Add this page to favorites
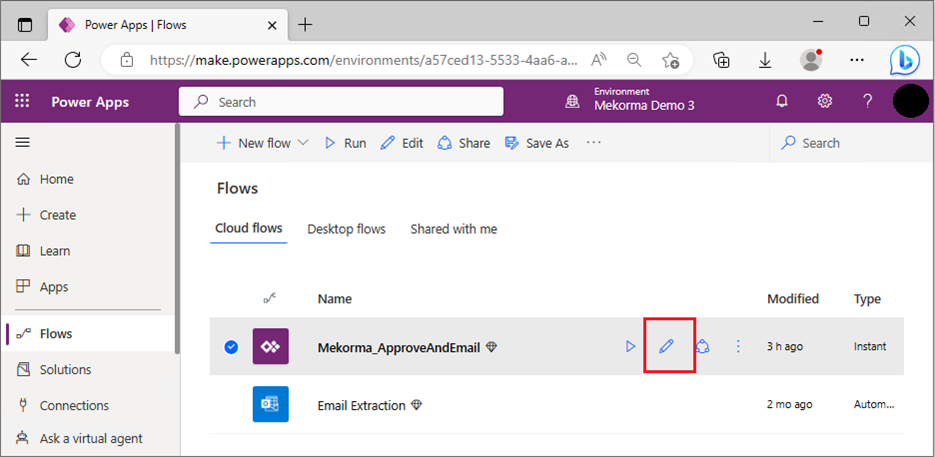Screen dimensions: 935x457 (670, 60)
